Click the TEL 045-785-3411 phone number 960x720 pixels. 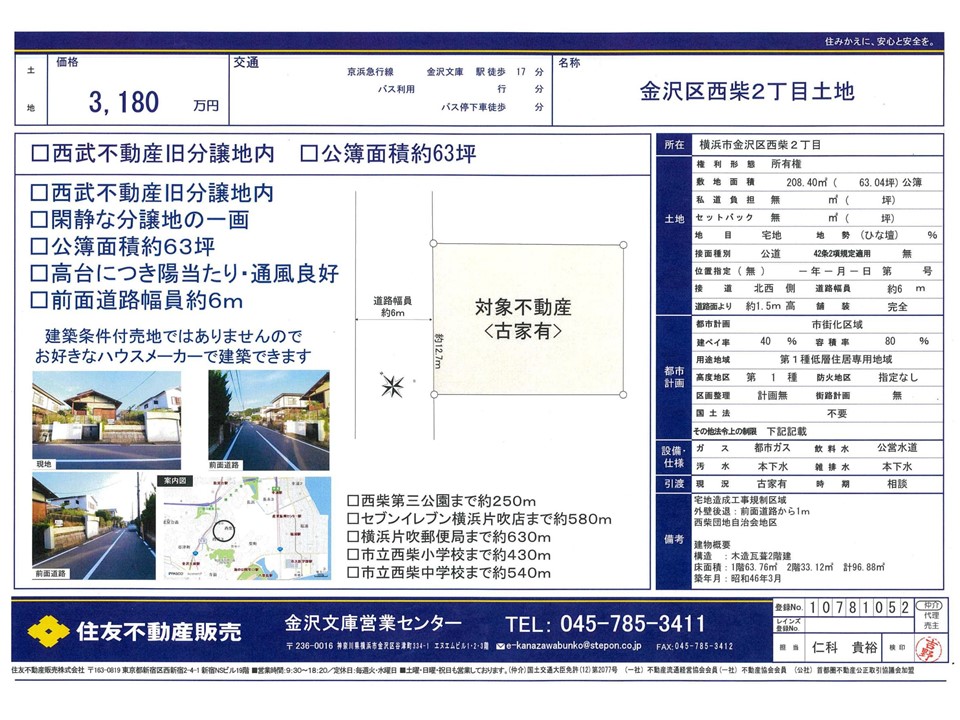point(606,624)
